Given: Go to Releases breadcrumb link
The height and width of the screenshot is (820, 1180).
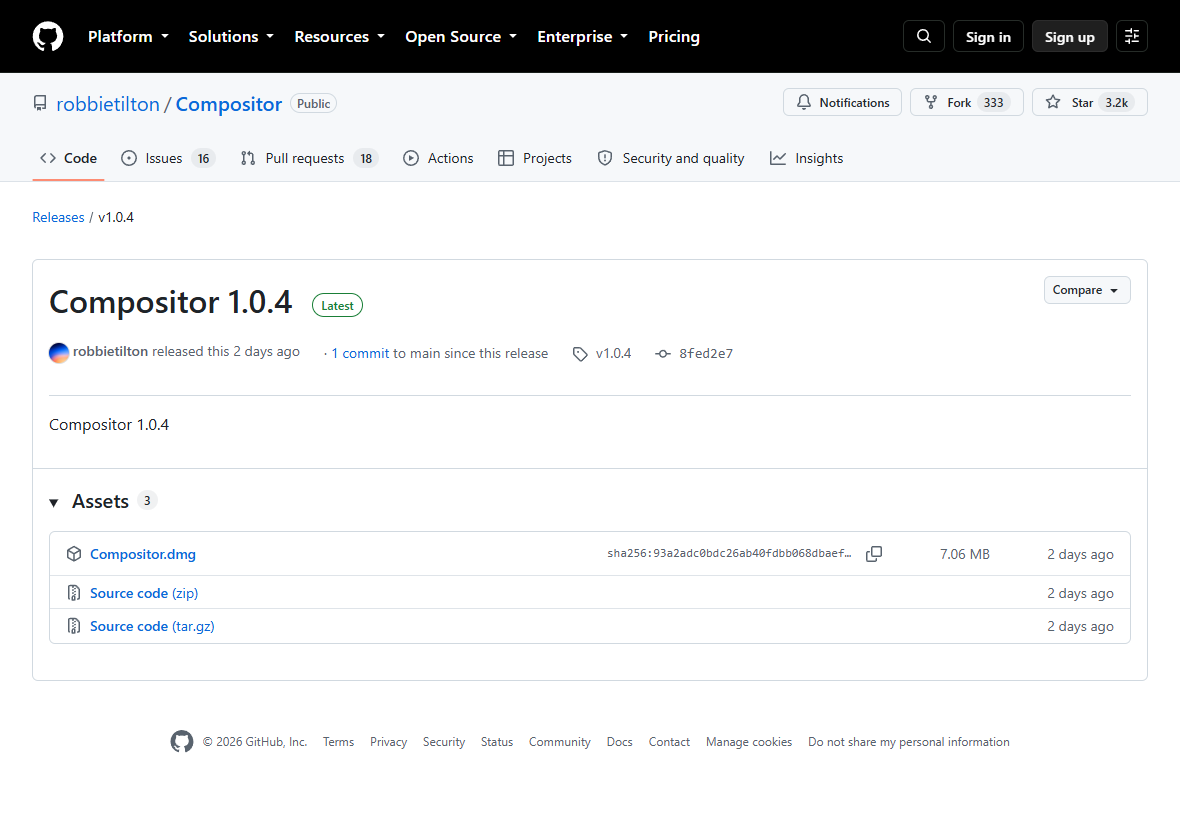Looking at the screenshot, I should click(x=58, y=217).
